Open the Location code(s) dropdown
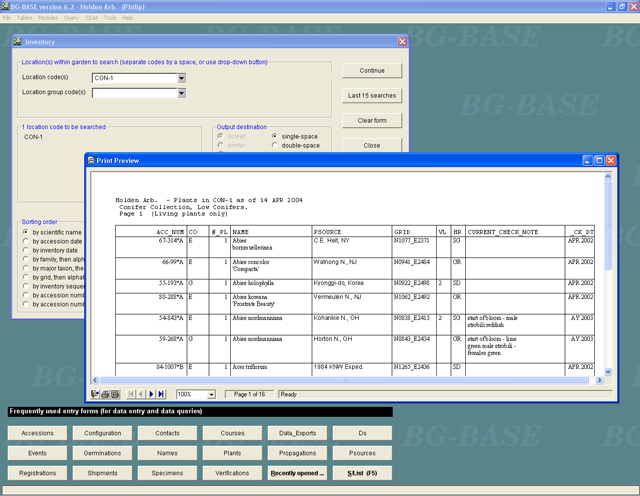The height and width of the screenshot is (496, 640). [182, 78]
